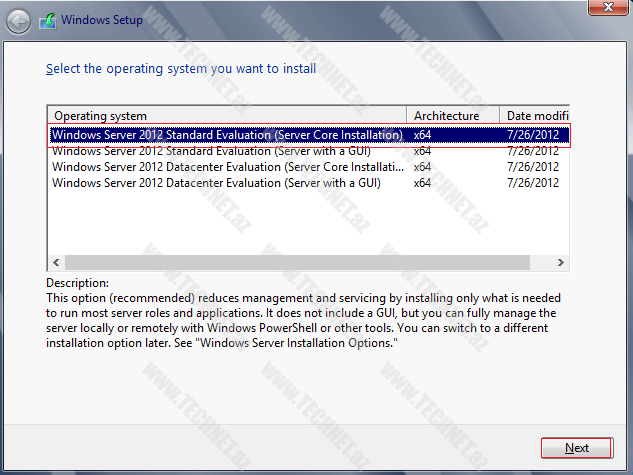Screen dimensions: 633x475
Task: Click the Next button
Action: point(576,448)
